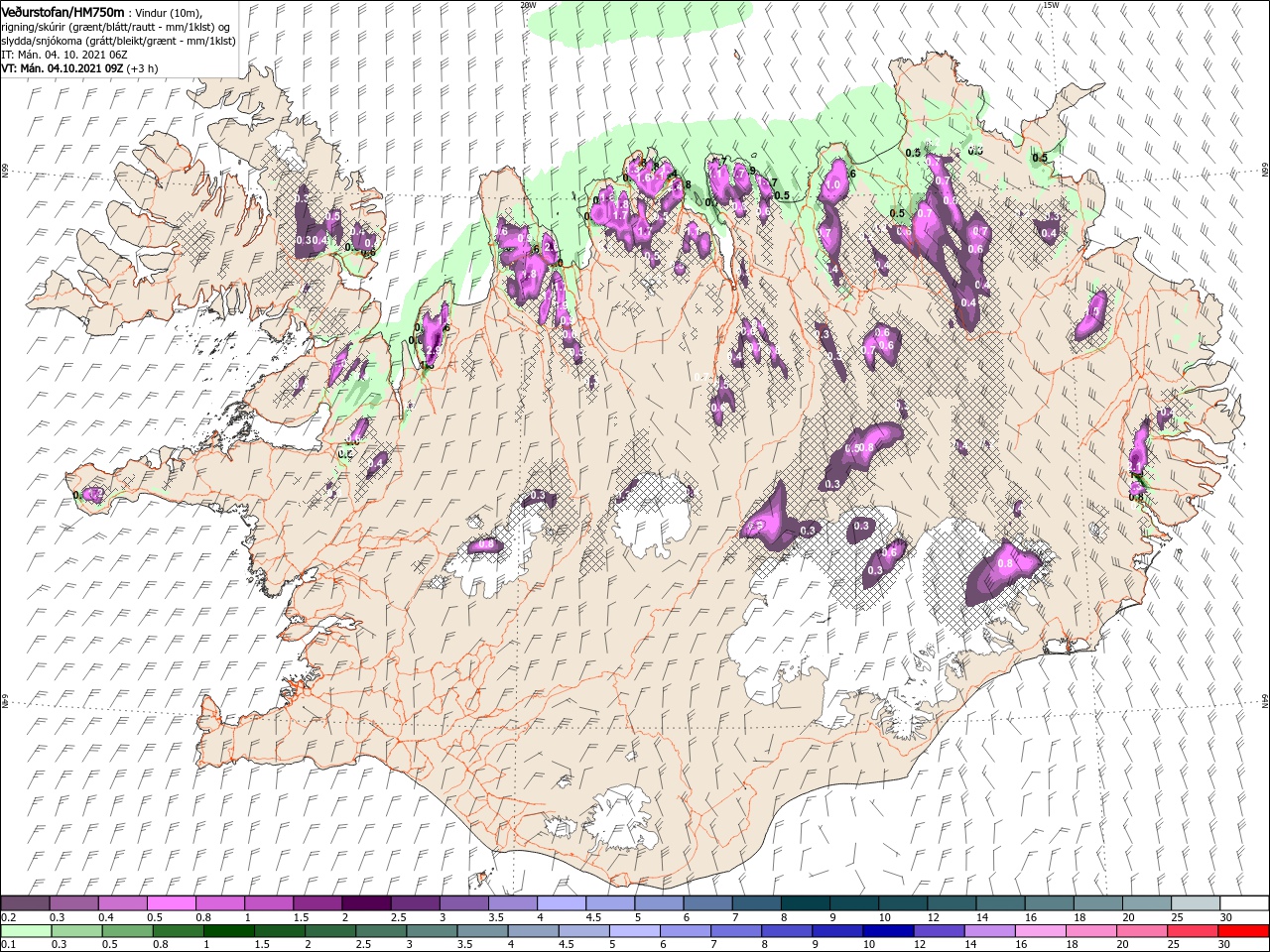The height and width of the screenshot is (952, 1270).
Task: Pick the grey-teal 16 snow legend swatch
Action: 1050,902
